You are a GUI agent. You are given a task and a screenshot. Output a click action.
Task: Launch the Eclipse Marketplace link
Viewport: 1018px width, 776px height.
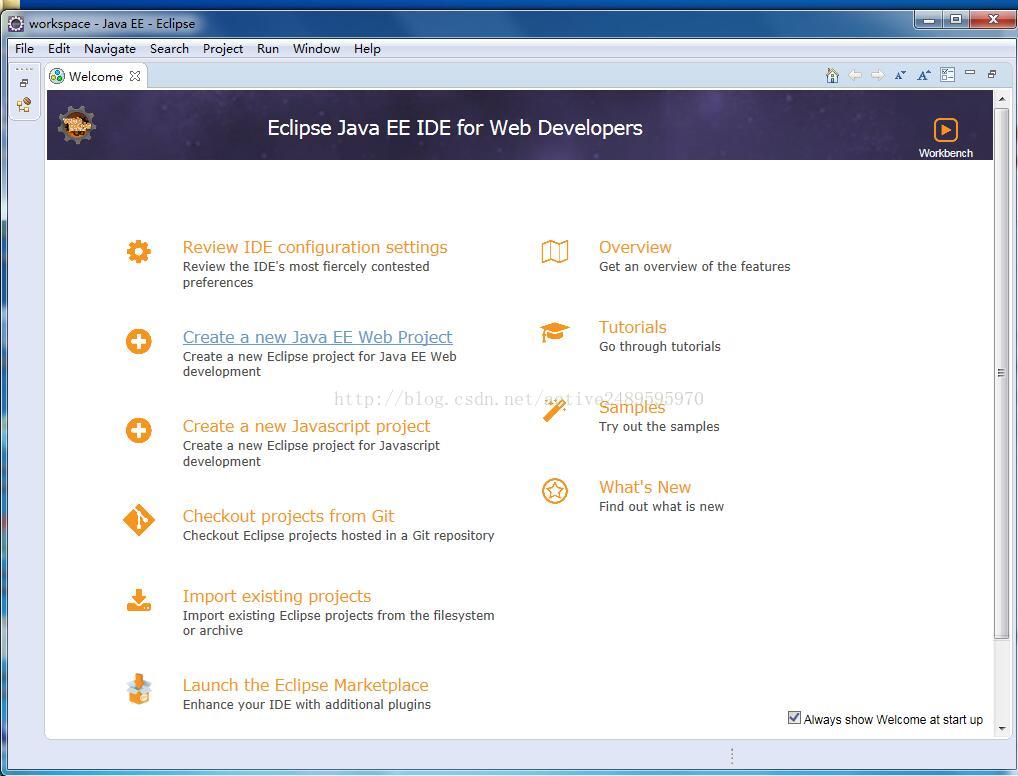point(305,685)
